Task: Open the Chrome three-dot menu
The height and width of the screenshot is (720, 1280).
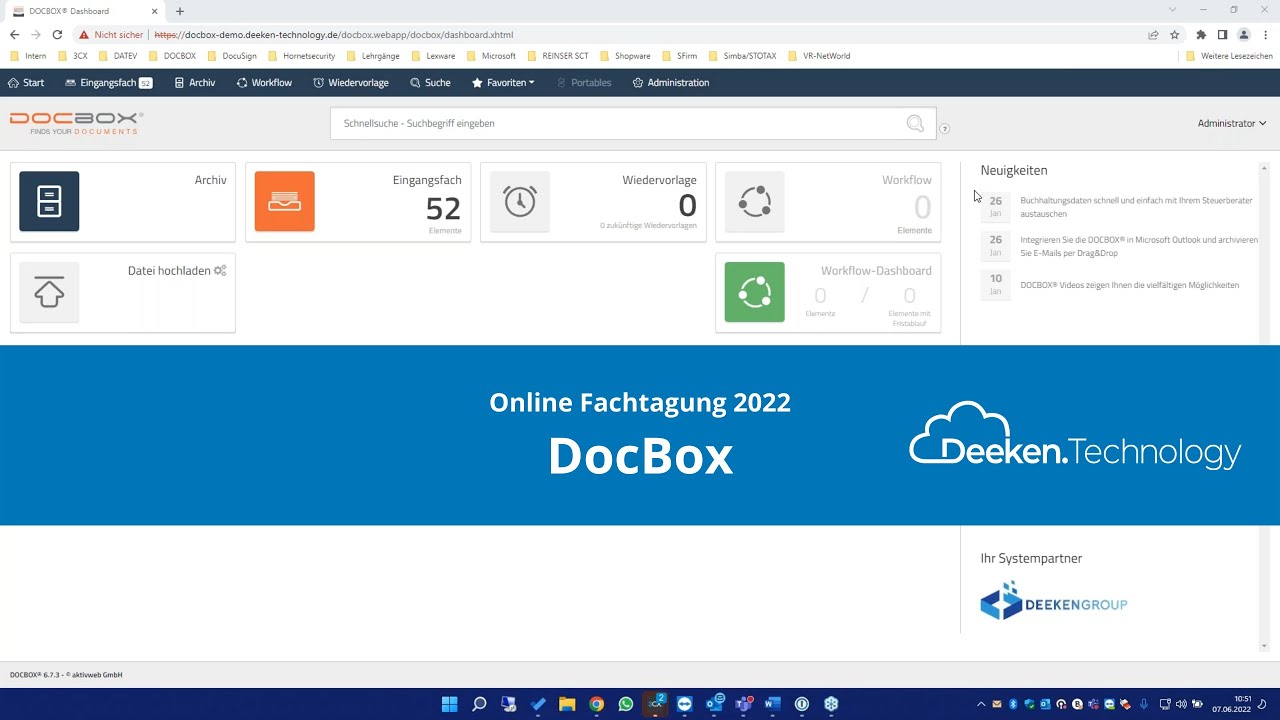Action: coord(1266,34)
